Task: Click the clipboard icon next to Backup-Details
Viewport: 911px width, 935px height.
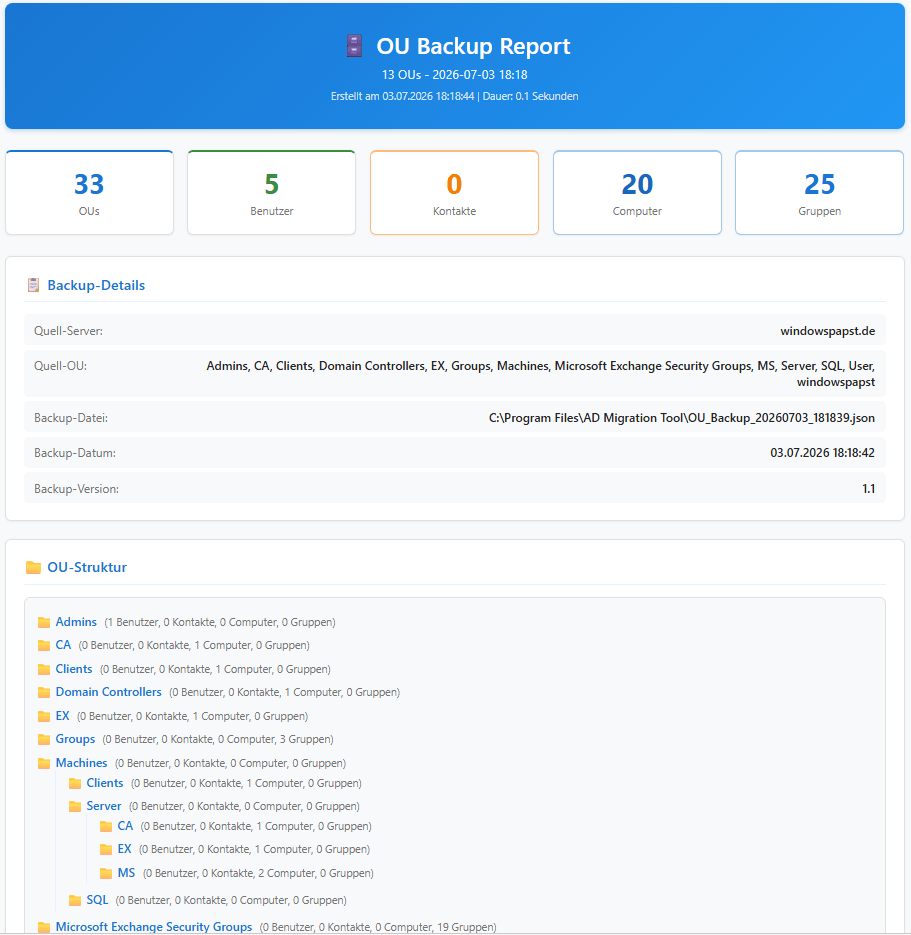Action: click(x=33, y=285)
